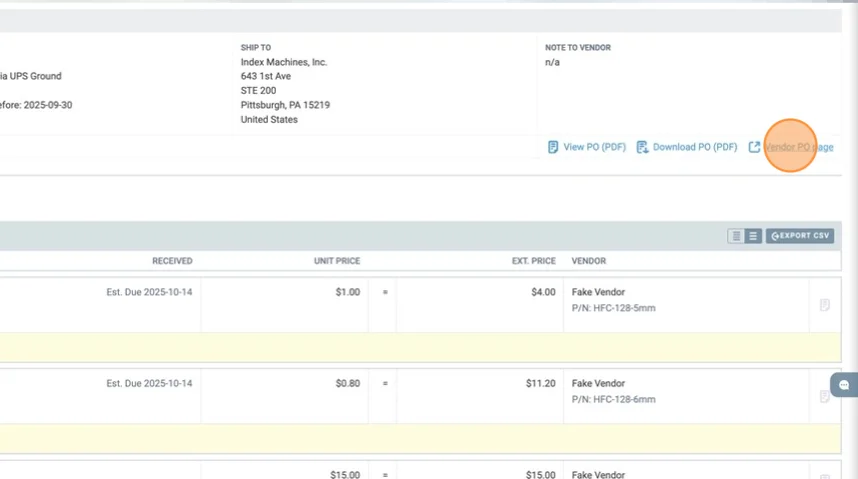This screenshot has height=479, width=858.
Task: Click the Vendor column header
Action: click(x=588, y=261)
